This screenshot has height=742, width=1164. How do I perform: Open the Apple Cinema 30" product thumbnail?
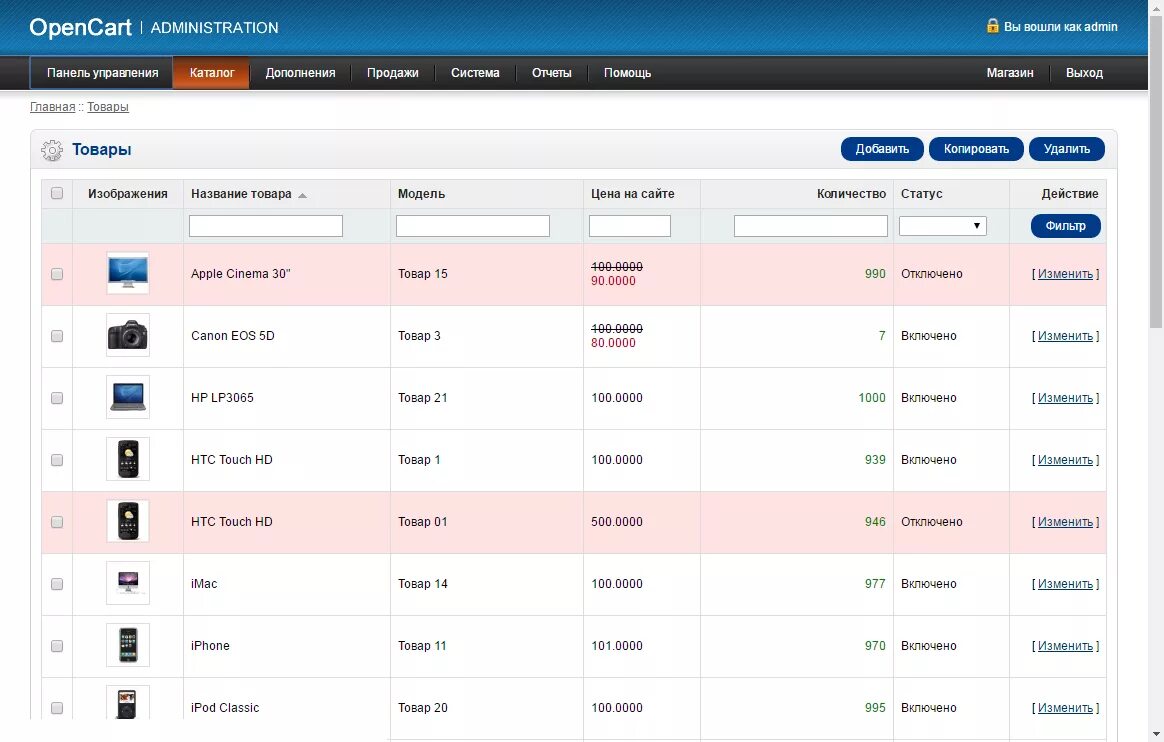tap(128, 273)
